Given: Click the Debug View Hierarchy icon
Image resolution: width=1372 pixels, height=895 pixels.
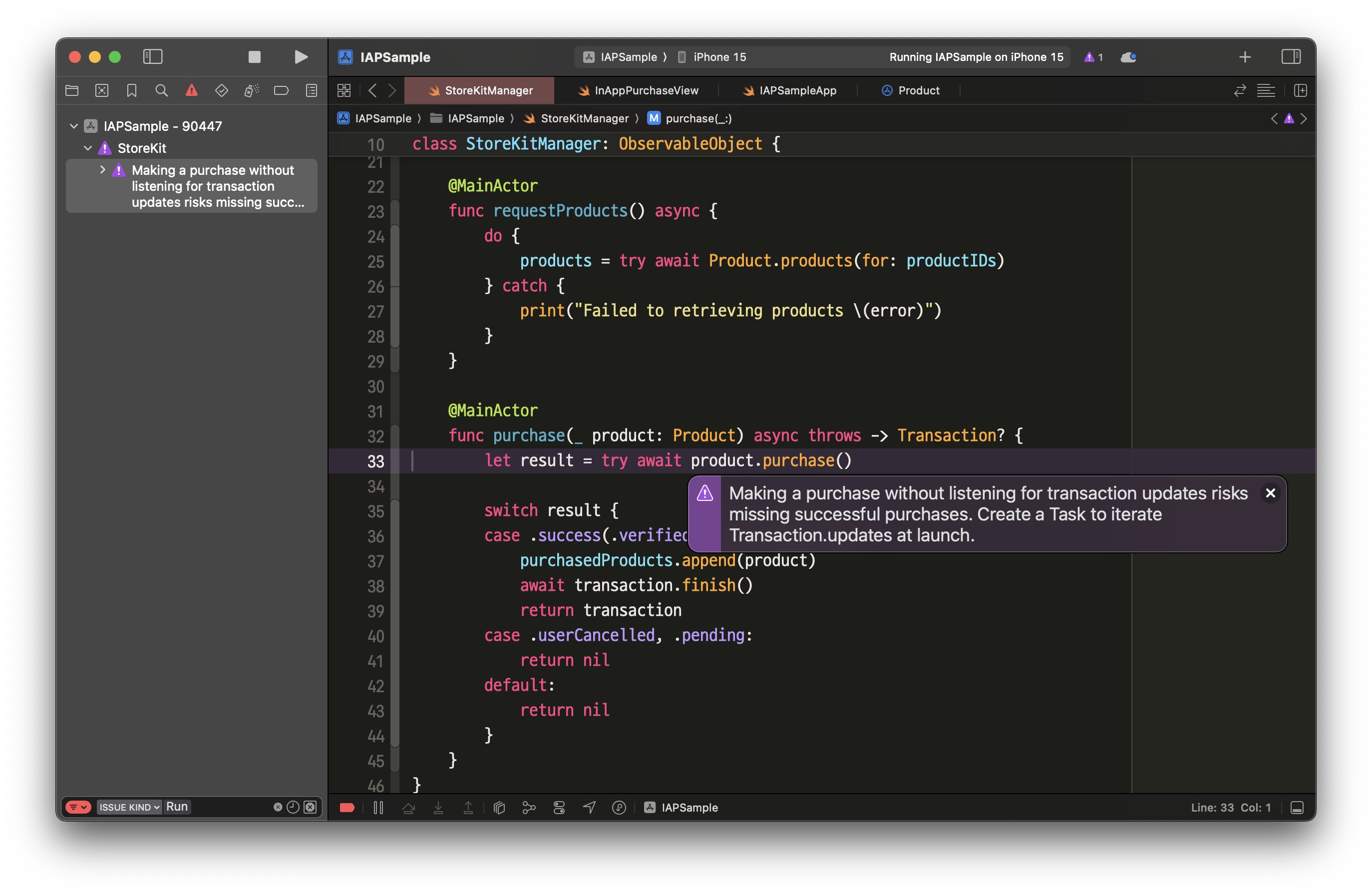Looking at the screenshot, I should pos(499,807).
